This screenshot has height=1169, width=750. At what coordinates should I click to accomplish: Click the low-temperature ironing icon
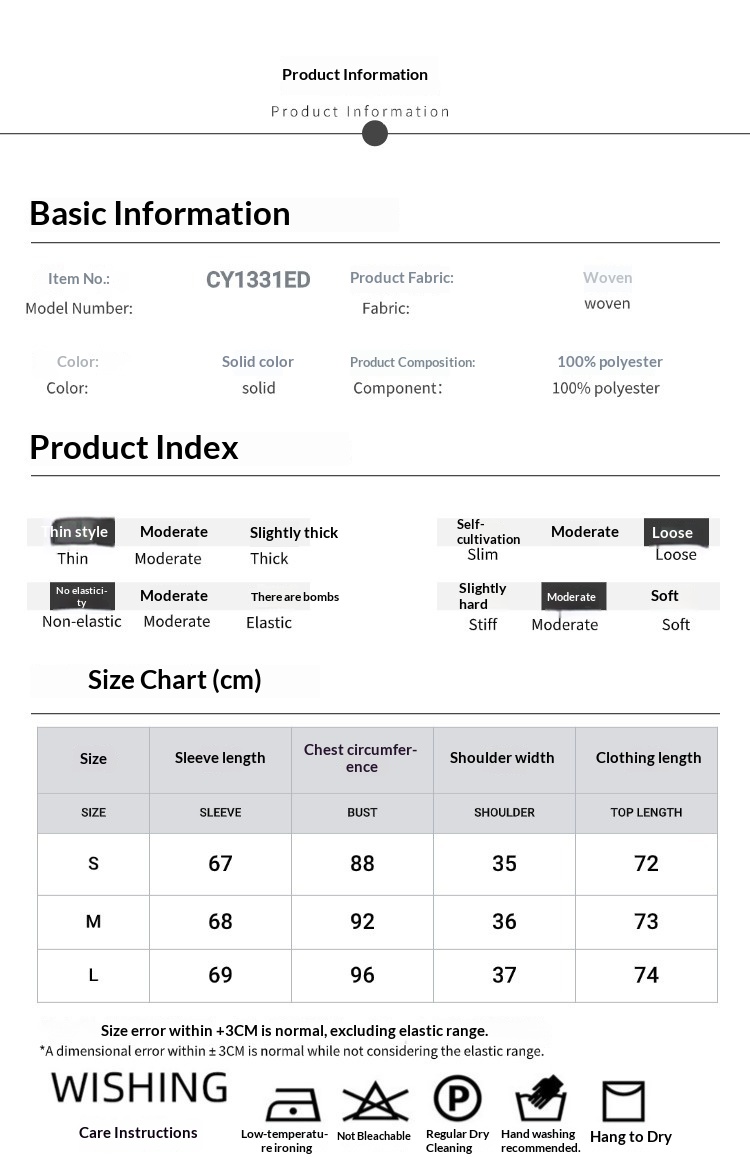(x=294, y=1103)
